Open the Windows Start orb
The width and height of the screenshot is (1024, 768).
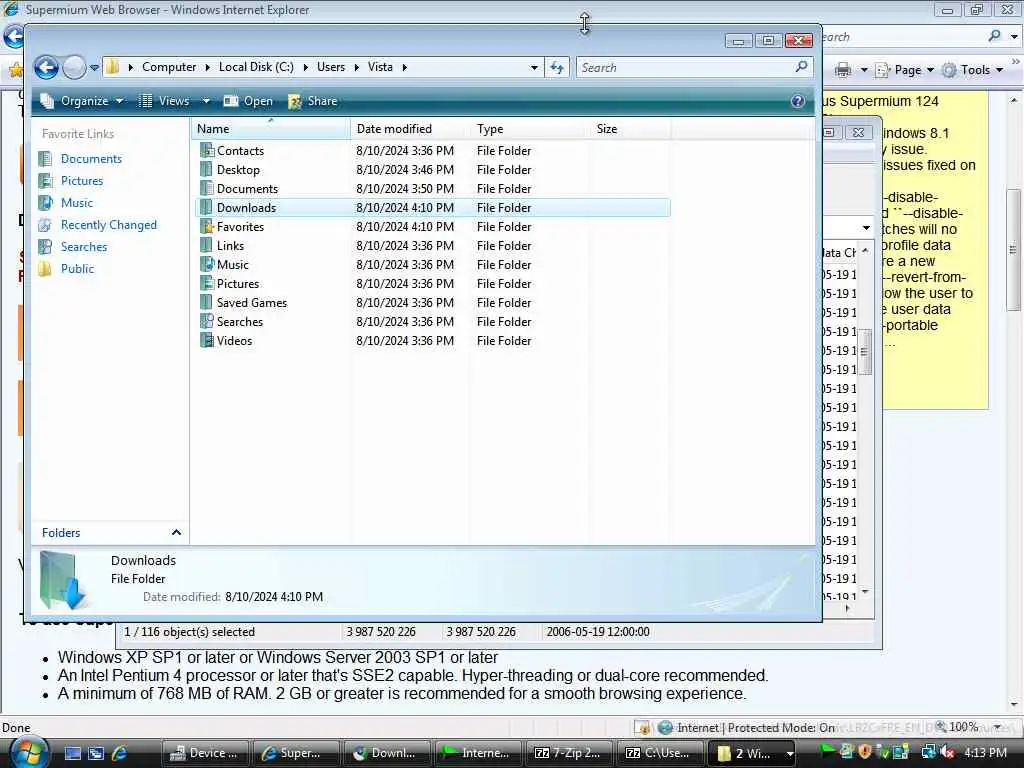click(x=28, y=753)
